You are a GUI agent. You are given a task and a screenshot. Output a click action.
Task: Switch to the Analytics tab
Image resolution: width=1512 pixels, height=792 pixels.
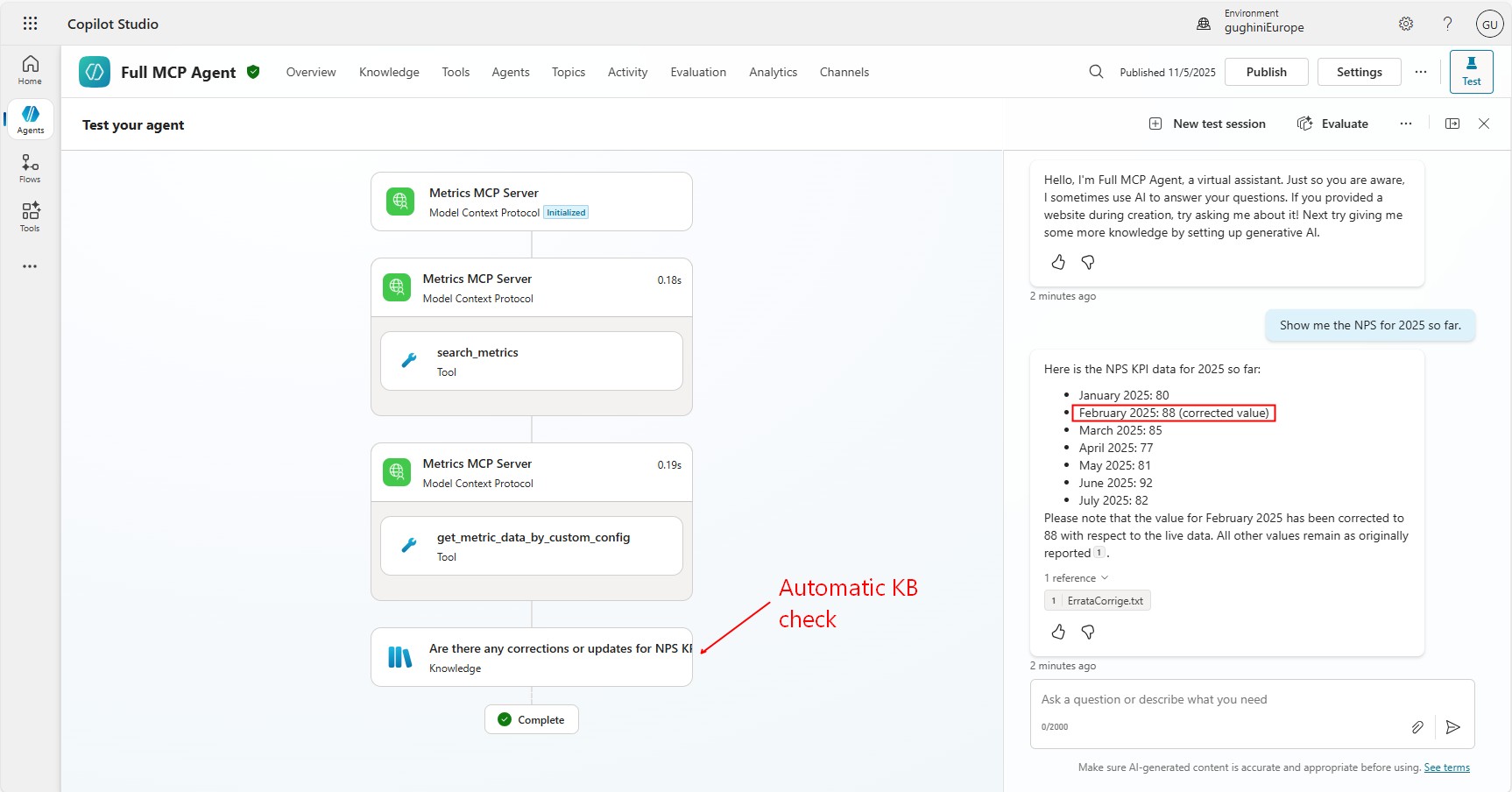[x=773, y=72]
